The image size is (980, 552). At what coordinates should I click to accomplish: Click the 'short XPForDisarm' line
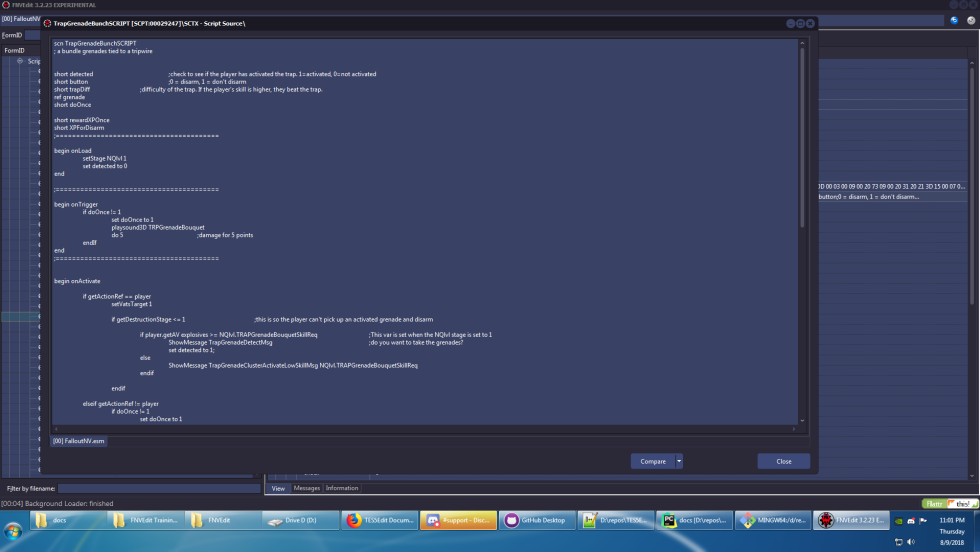pyautogui.click(x=79, y=128)
